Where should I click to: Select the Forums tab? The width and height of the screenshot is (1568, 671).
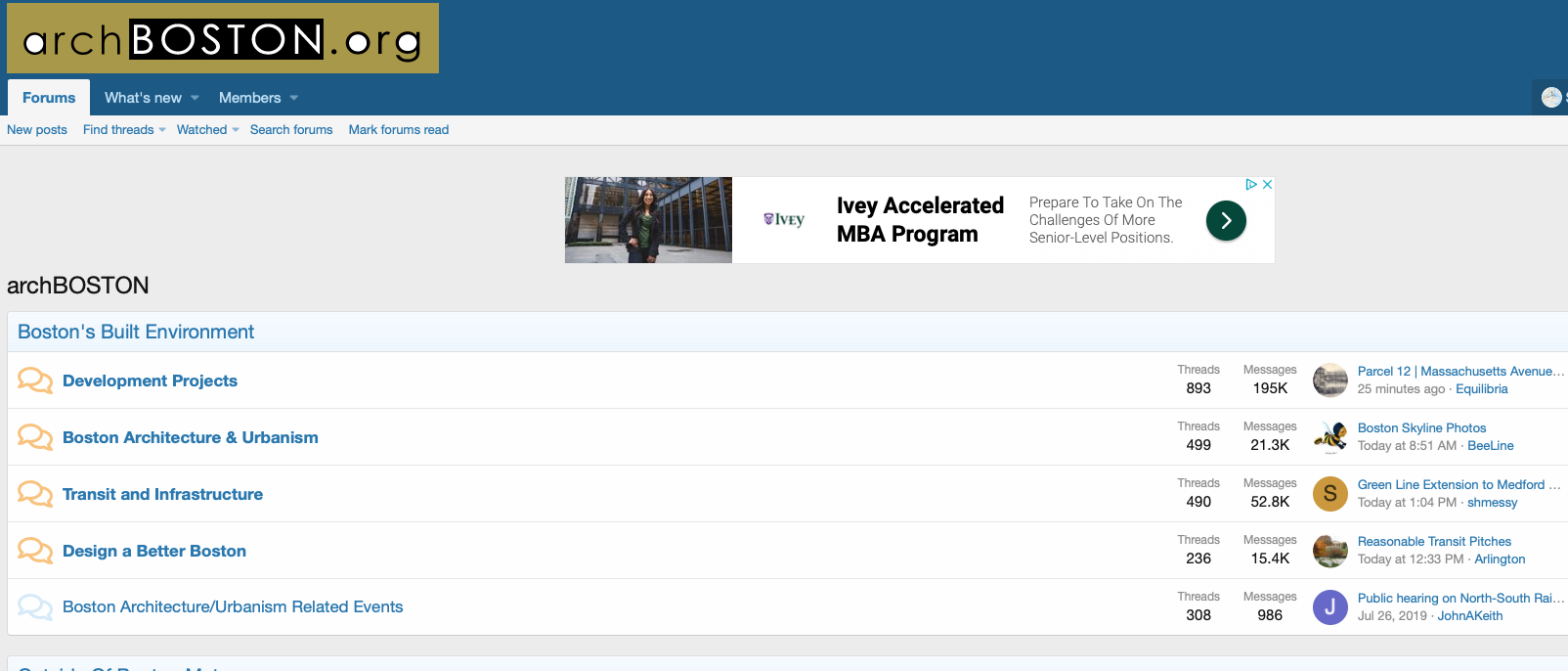(49, 98)
